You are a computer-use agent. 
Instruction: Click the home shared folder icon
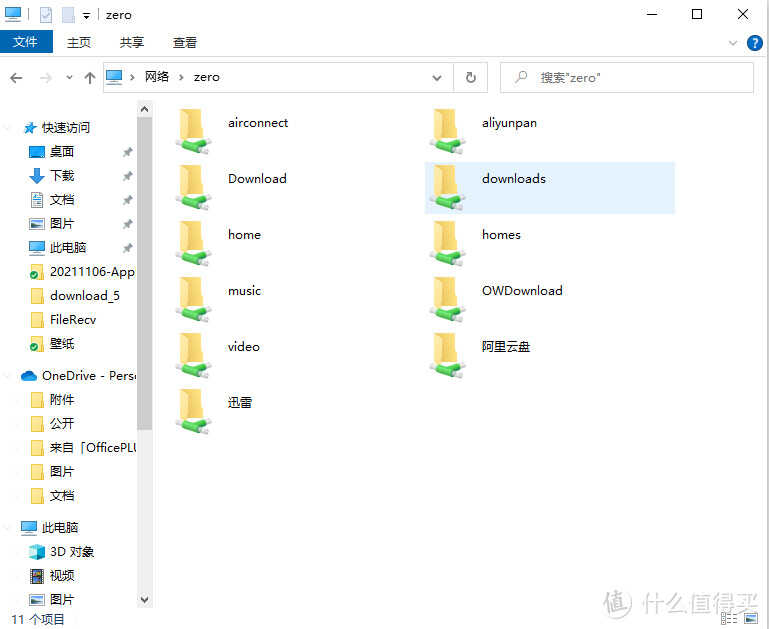[193, 243]
